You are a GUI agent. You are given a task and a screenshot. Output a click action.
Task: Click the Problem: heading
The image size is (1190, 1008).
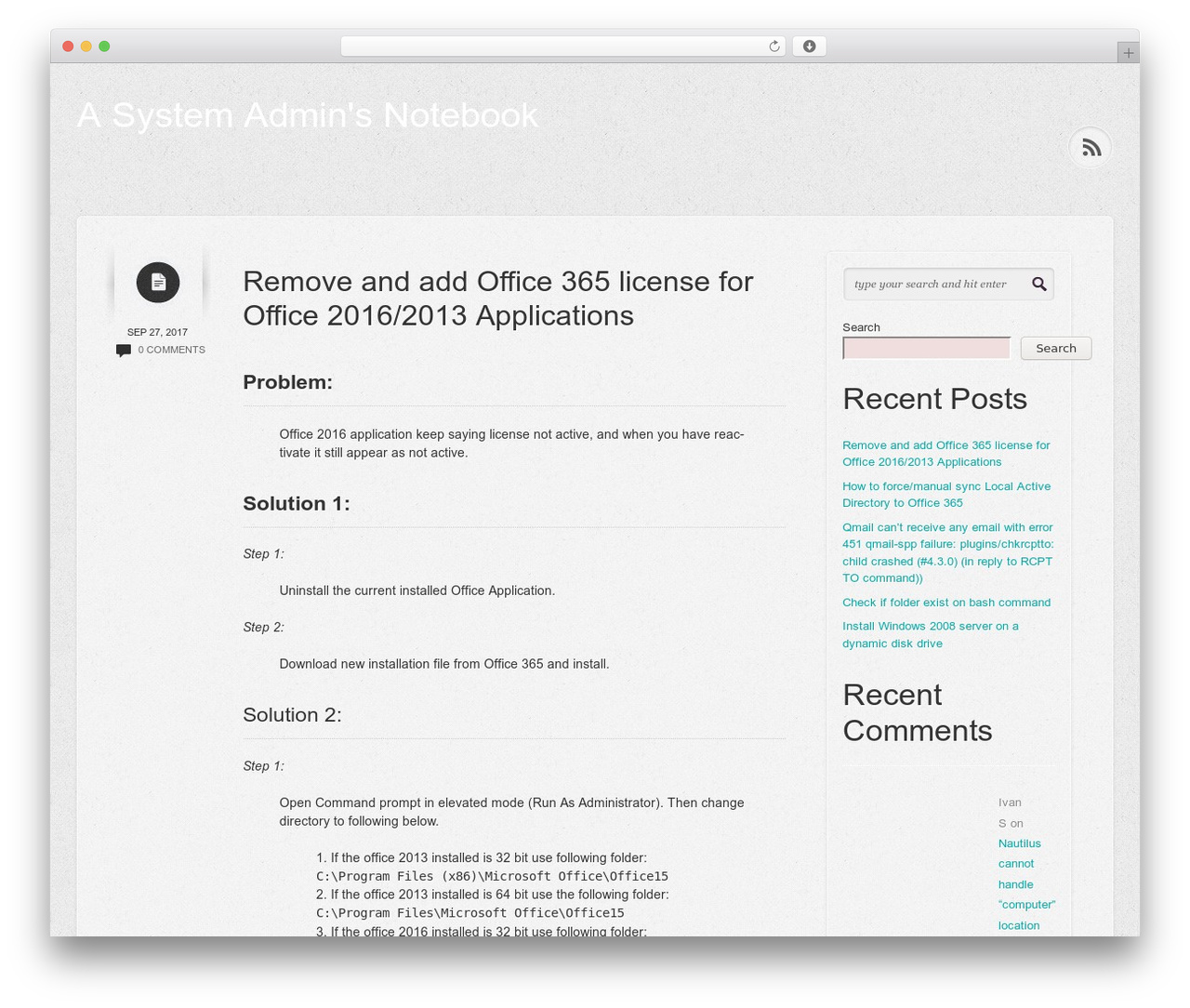pyautogui.click(x=287, y=382)
